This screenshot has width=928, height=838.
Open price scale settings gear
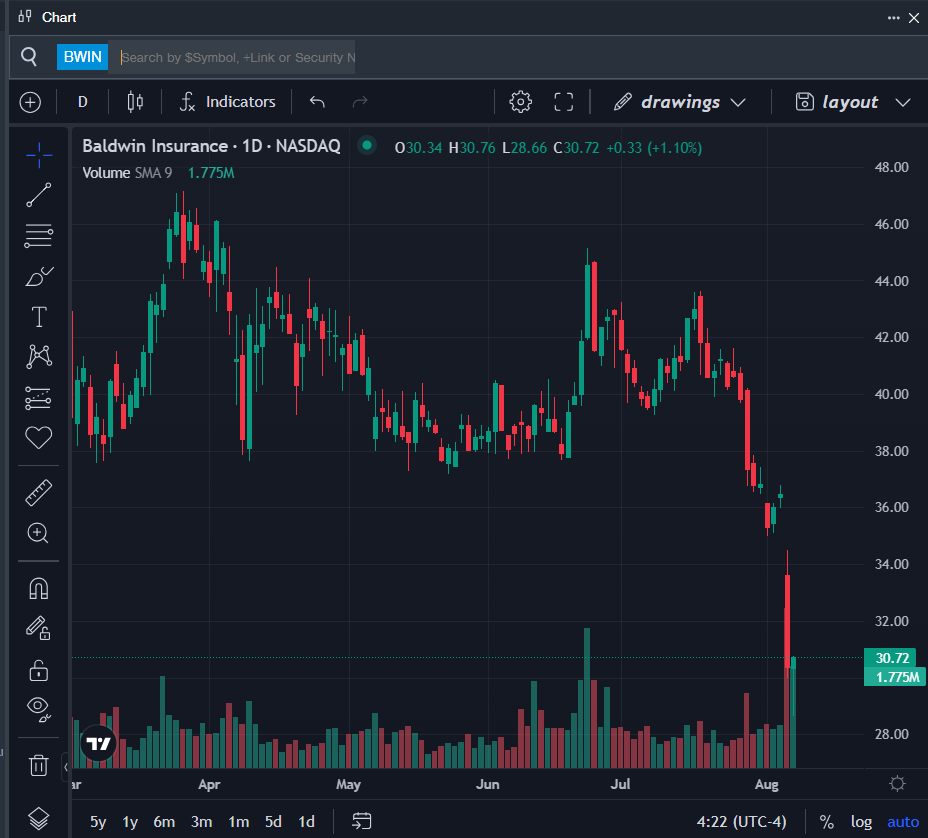pyautogui.click(x=897, y=784)
